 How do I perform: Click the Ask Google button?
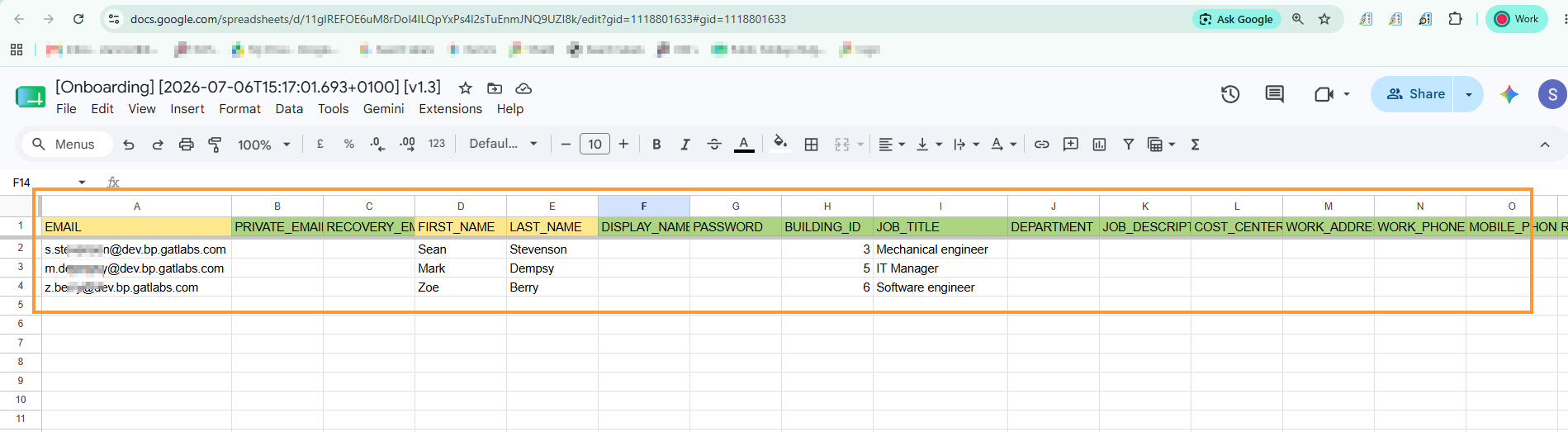coord(1236,19)
